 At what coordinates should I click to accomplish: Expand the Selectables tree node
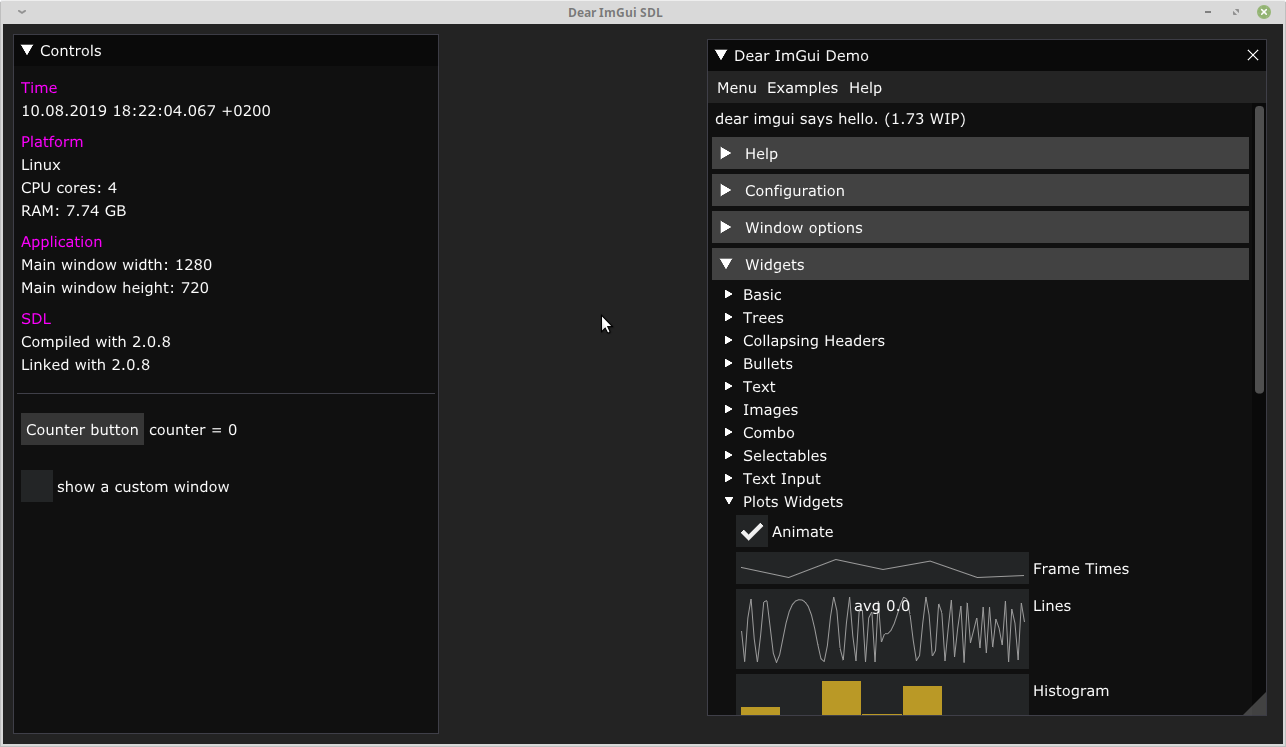point(729,455)
